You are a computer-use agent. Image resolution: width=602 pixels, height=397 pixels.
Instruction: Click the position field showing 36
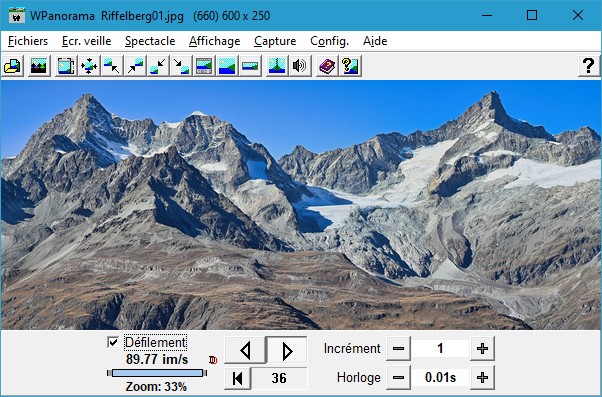[279, 378]
